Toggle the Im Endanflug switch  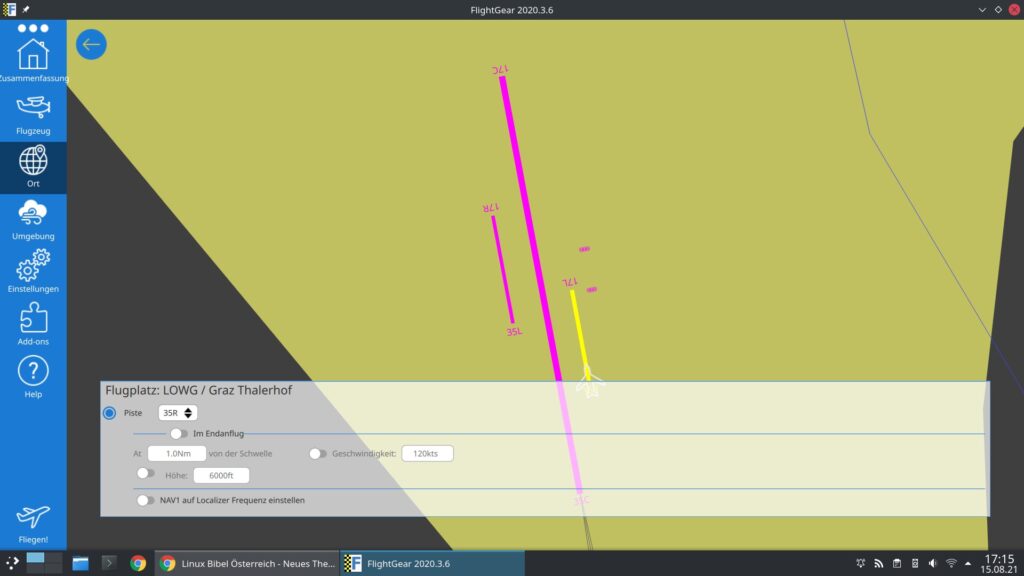(178, 434)
